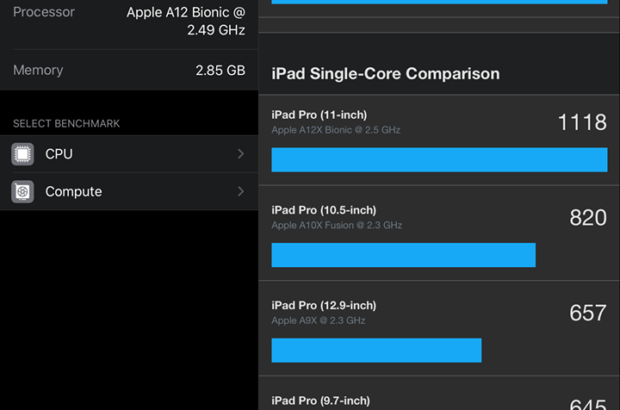Select the CPU benchmark label
The height and width of the screenshot is (410, 620).
click(59, 154)
